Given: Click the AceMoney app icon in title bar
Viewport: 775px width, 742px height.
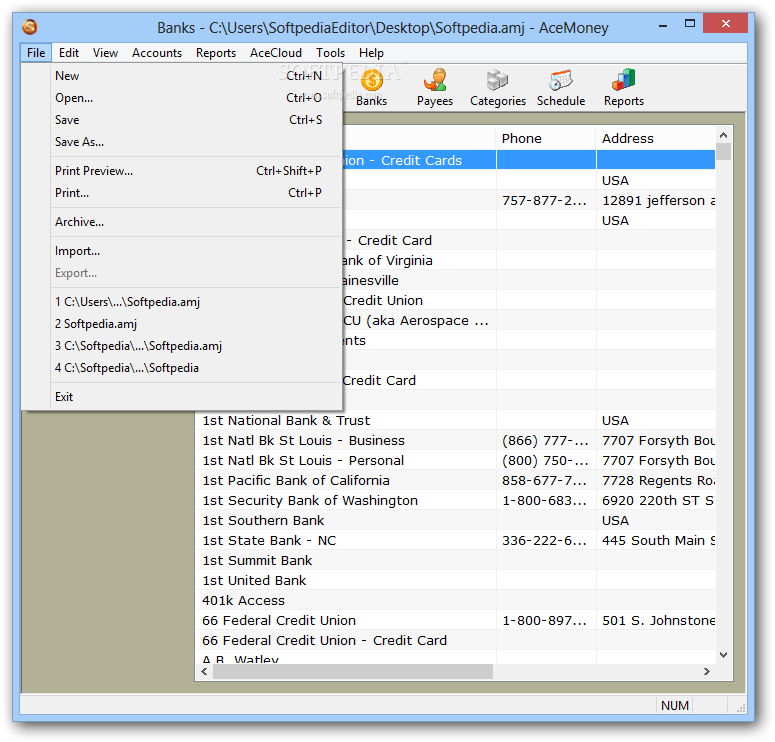Looking at the screenshot, I should (x=30, y=27).
